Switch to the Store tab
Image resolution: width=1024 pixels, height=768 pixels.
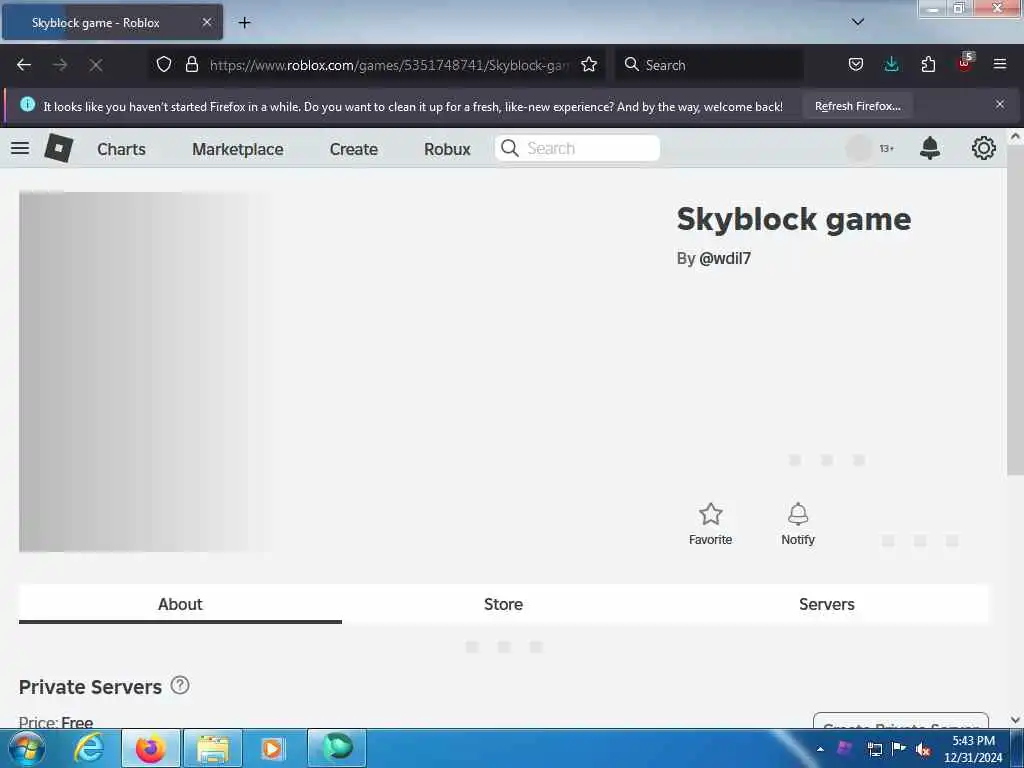(504, 604)
